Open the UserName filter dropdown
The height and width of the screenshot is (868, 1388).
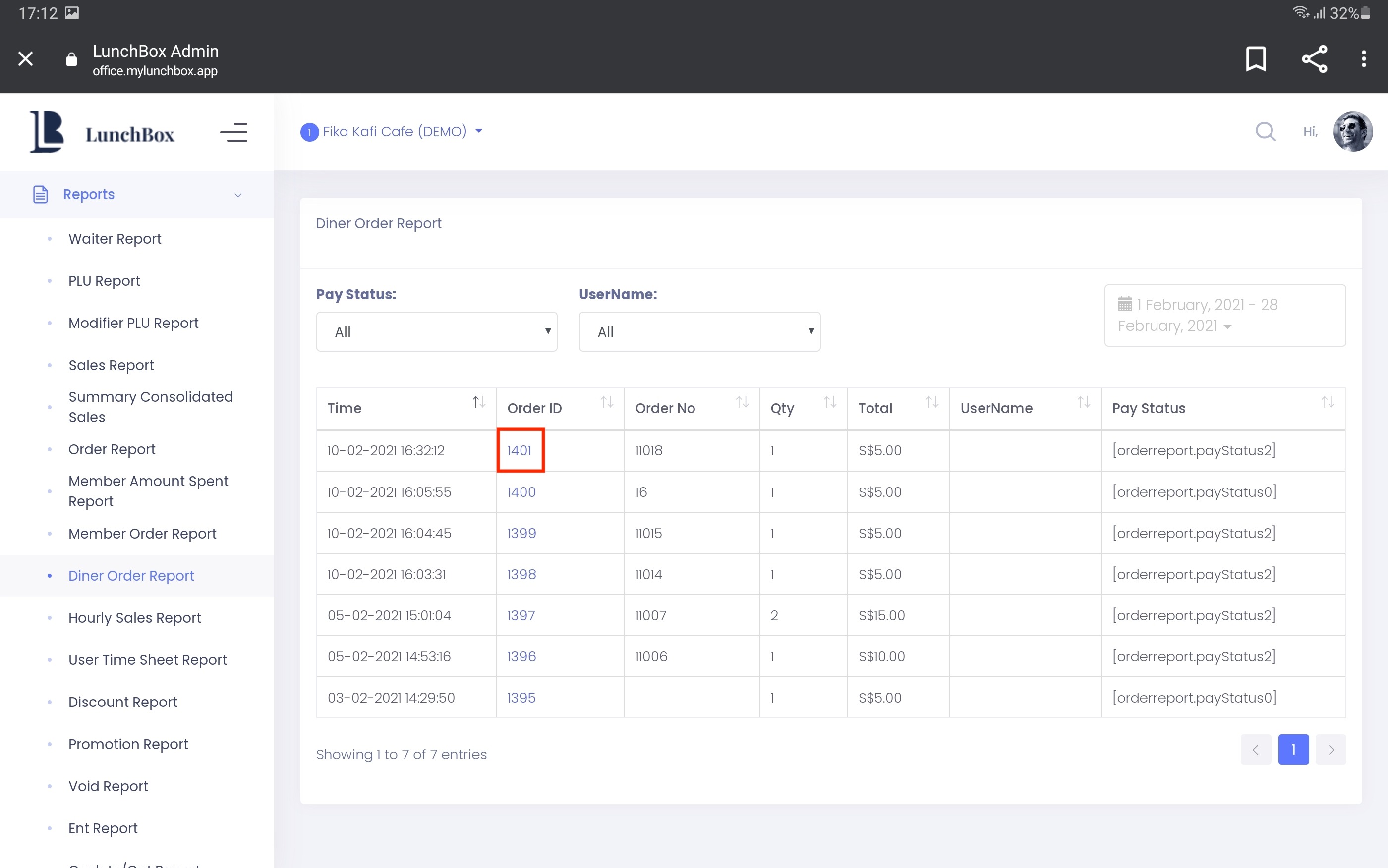pyautogui.click(x=699, y=332)
